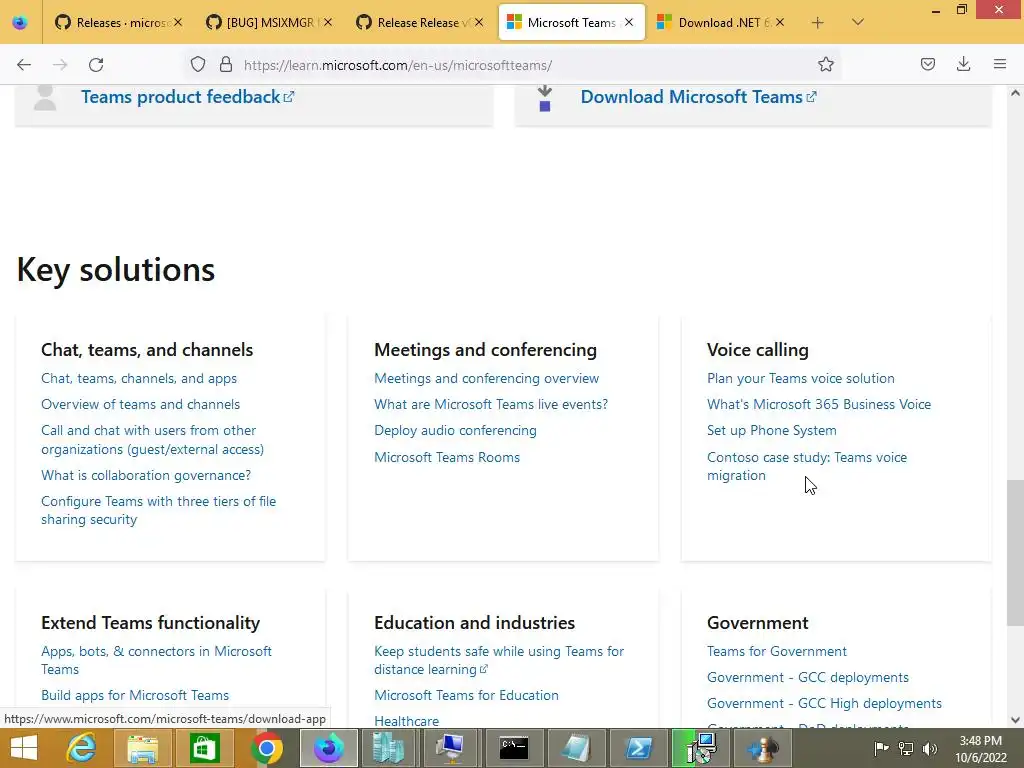Open Keep students safe link
The image size is (1024, 768).
tap(499, 660)
